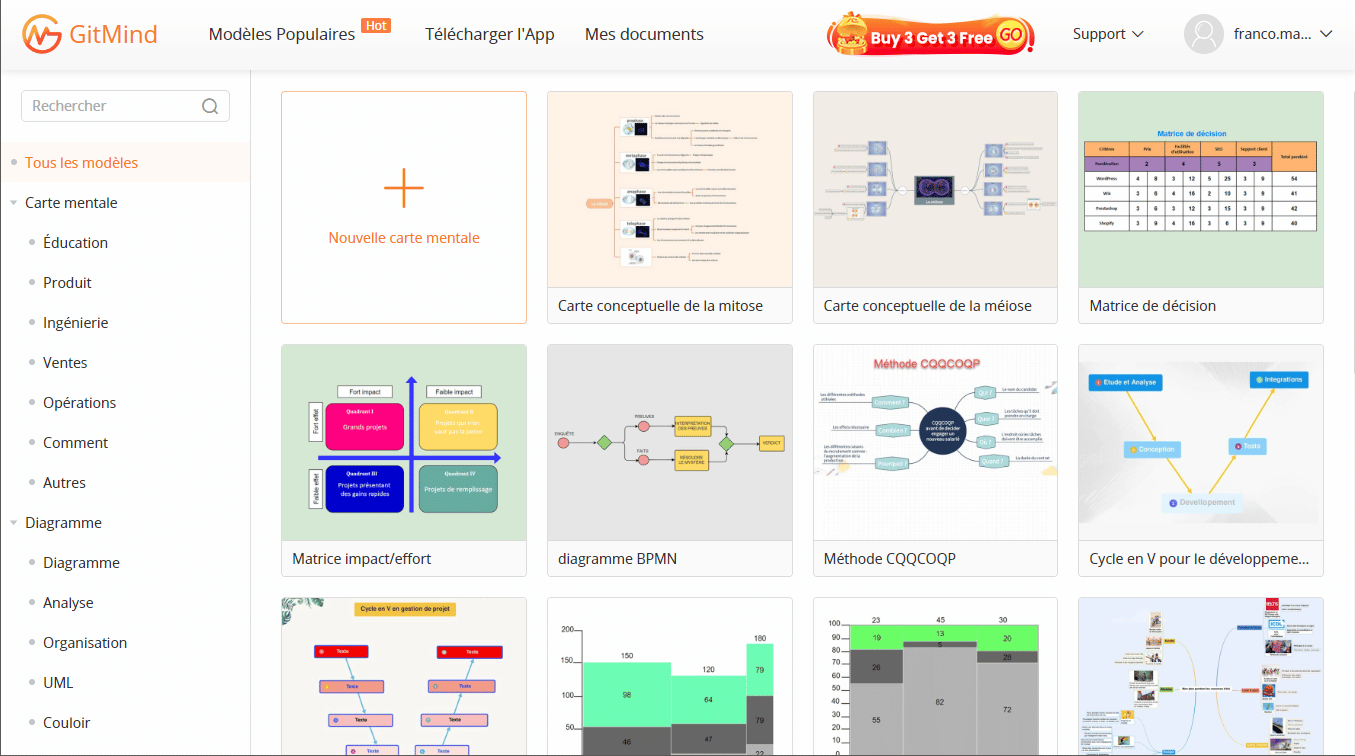1355x756 pixels.
Task: Collapse the Carte mentale category
Action: pos(14,203)
